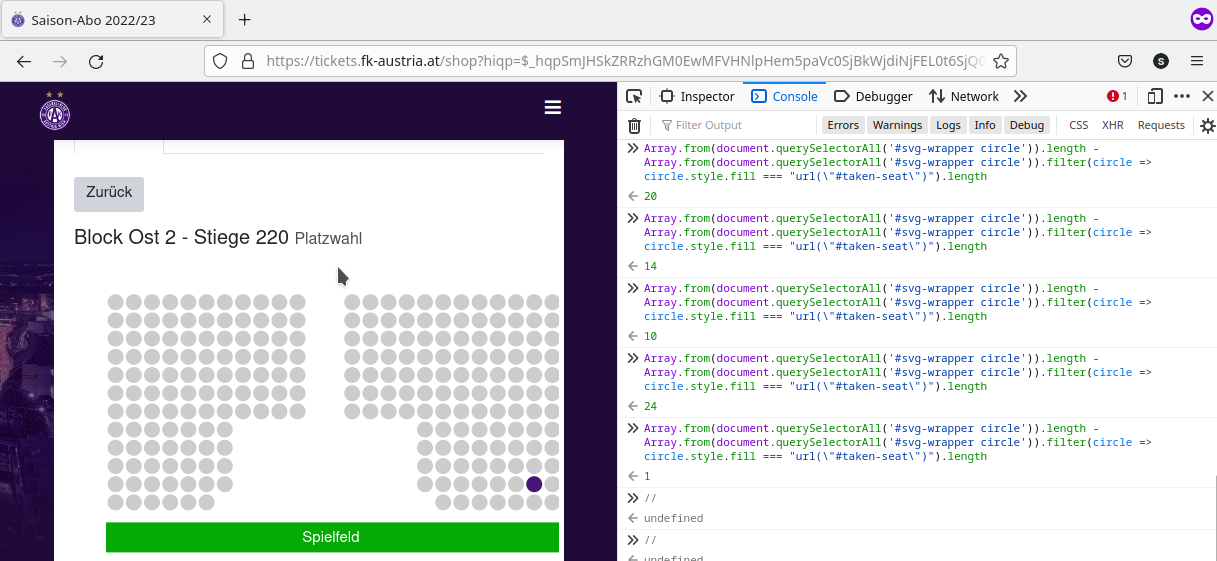1217x561 pixels.
Task: Bookmark this page with star icon
Action: point(1000,61)
